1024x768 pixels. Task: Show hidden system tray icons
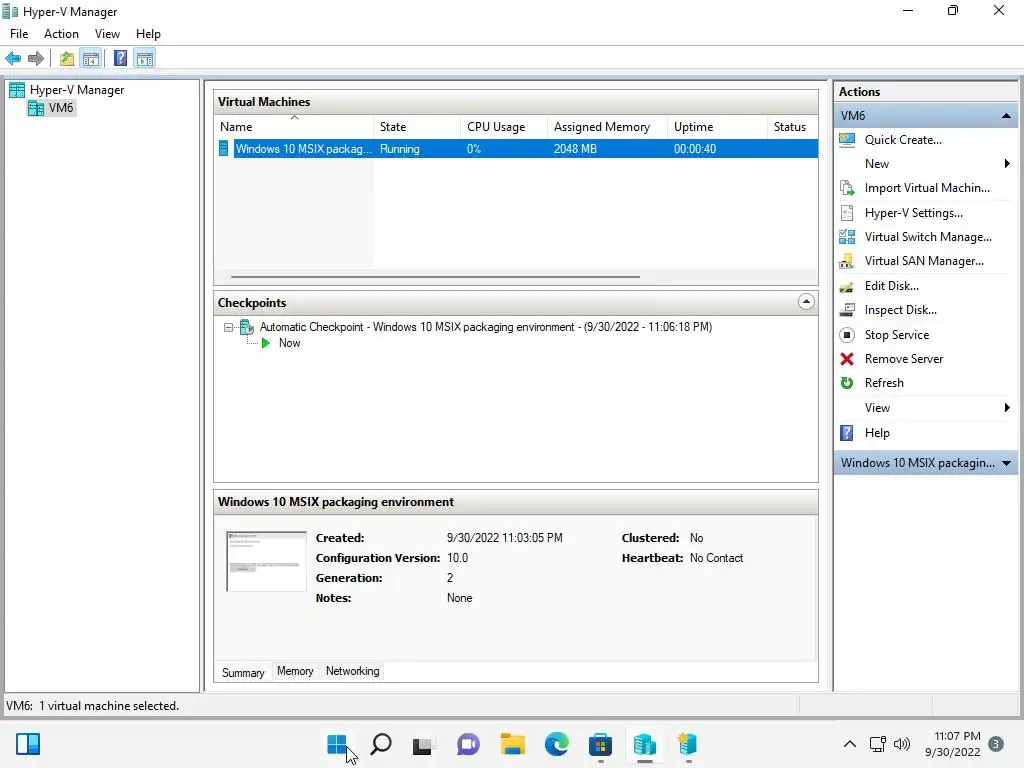click(x=850, y=744)
